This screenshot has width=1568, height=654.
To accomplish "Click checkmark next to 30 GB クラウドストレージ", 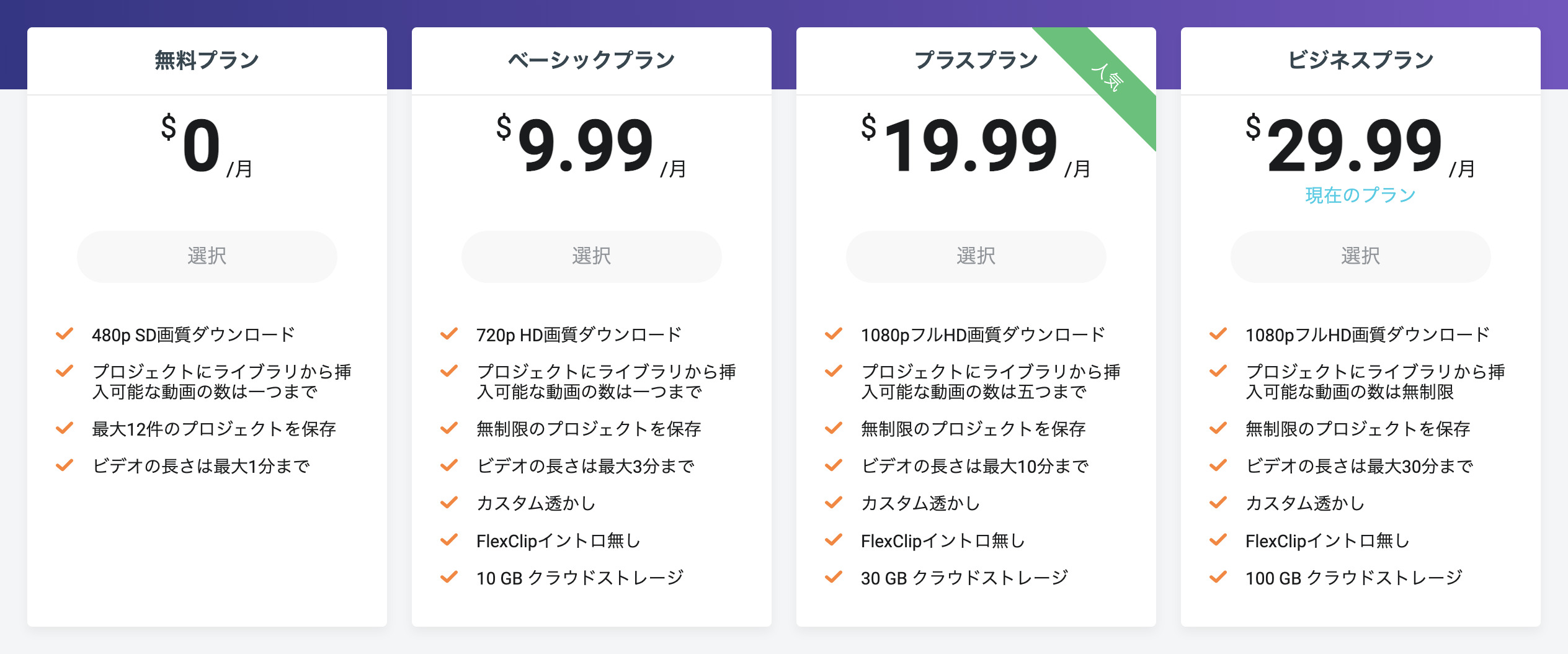I will pyautogui.click(x=834, y=578).
